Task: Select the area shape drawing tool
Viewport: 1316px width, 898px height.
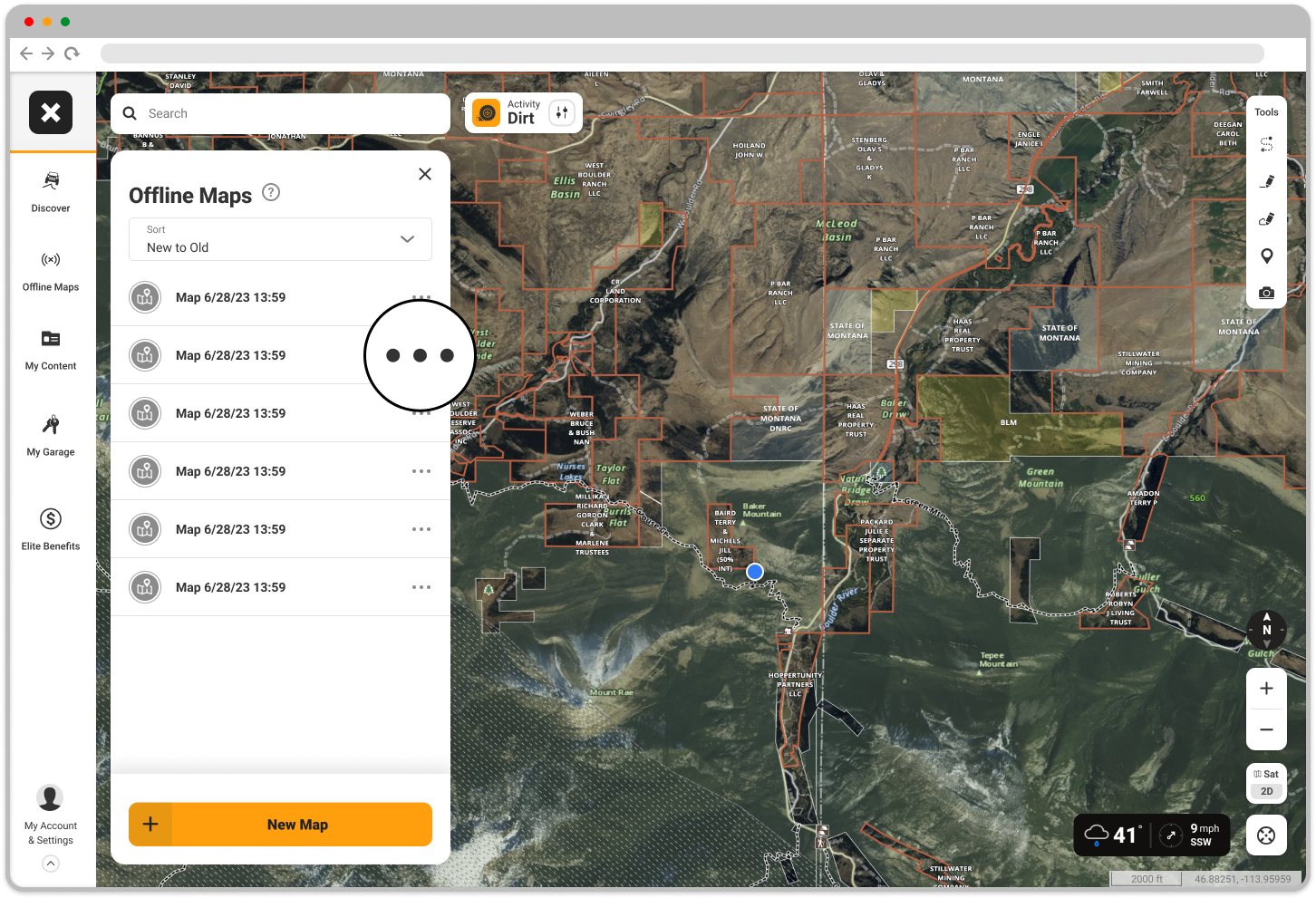Action: click(x=1267, y=218)
